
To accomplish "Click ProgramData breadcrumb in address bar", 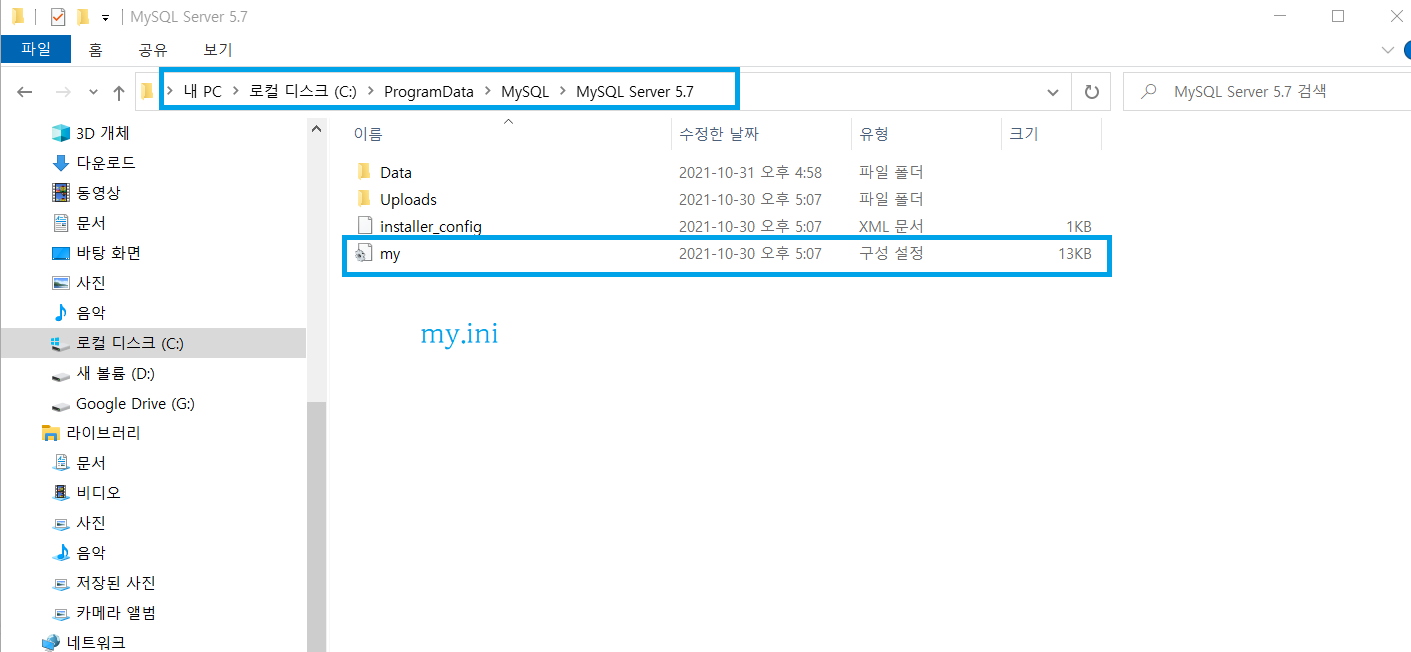I will click(429, 91).
